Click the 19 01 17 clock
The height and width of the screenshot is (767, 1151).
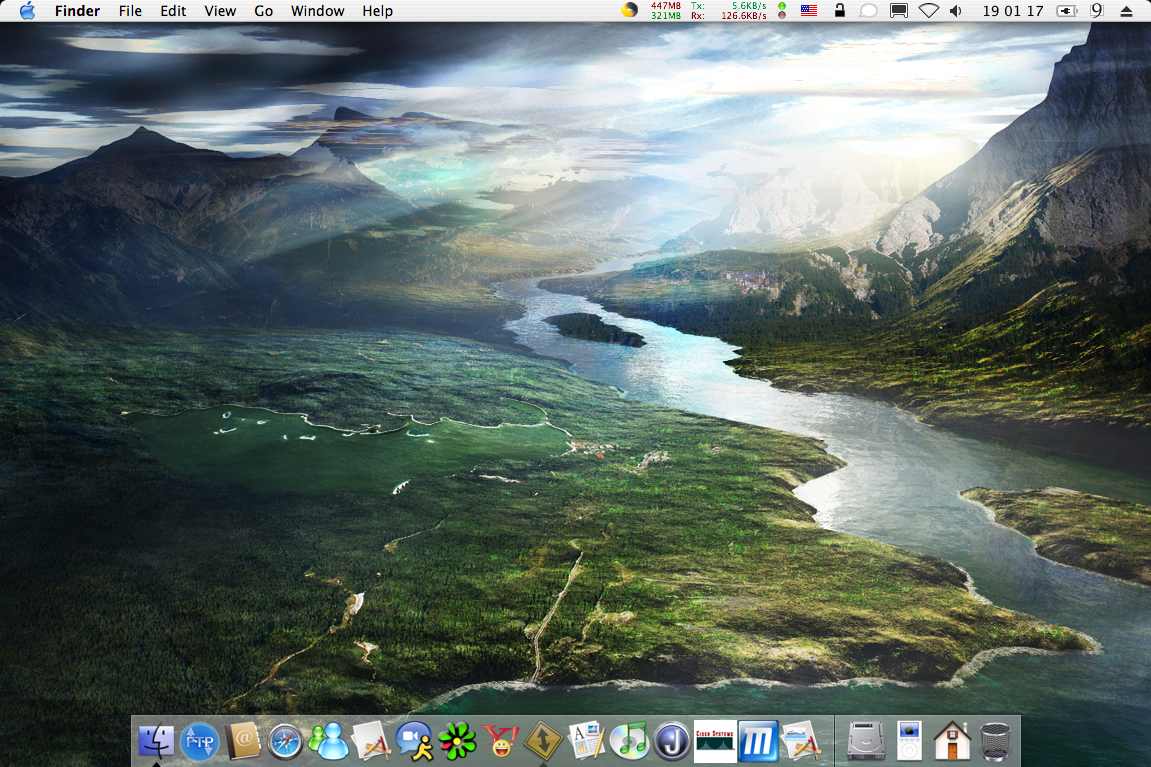1013,11
